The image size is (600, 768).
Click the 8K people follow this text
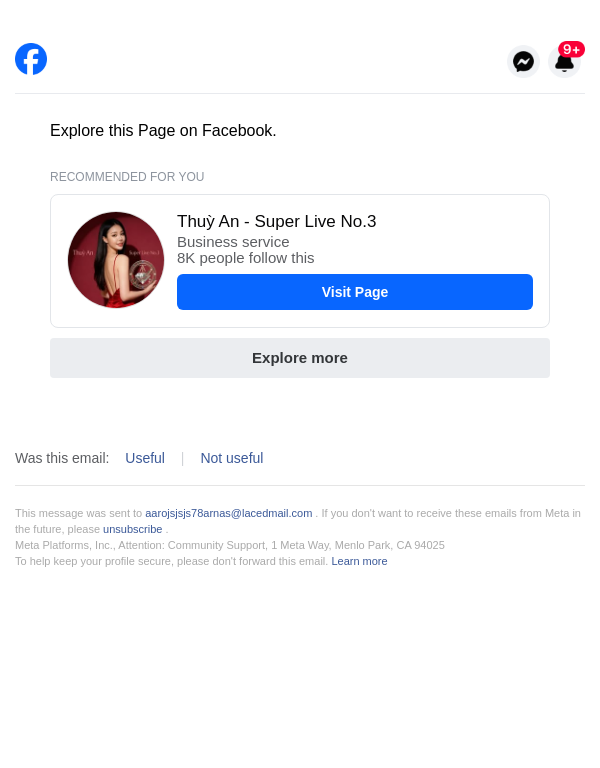(246, 258)
